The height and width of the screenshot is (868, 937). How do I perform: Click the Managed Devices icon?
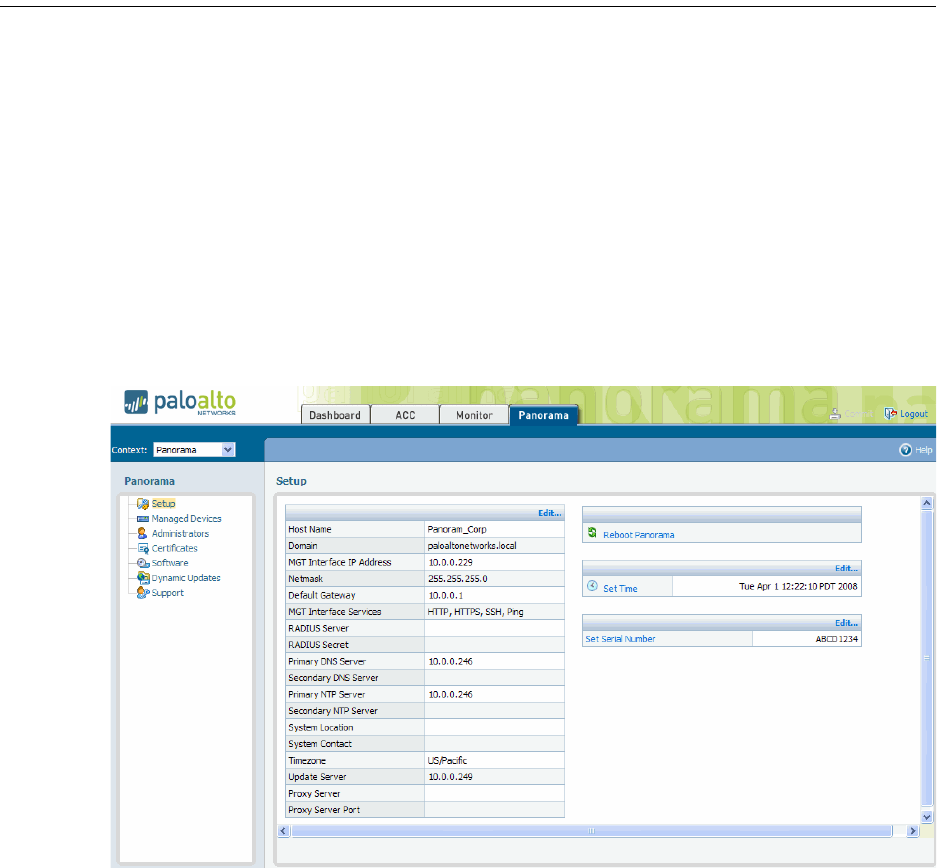click(143, 519)
